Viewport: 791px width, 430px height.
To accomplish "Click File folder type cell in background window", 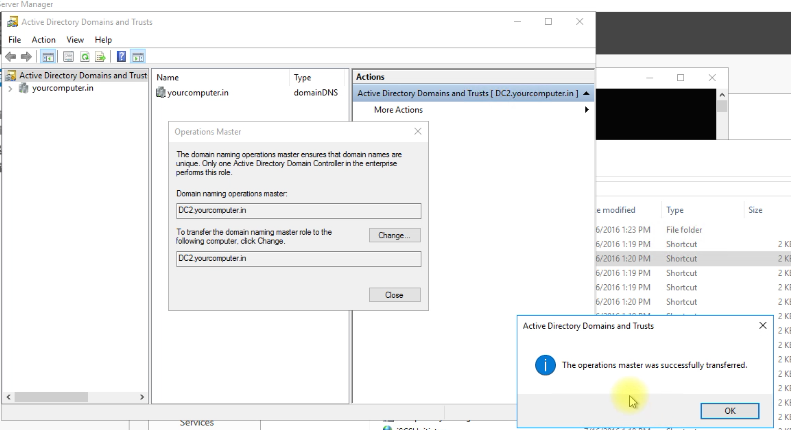I will [x=684, y=230].
